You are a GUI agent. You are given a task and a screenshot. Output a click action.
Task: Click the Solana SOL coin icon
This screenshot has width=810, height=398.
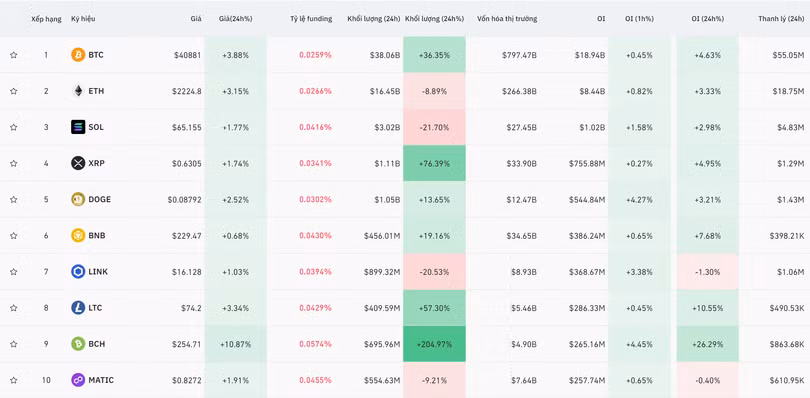click(x=78, y=127)
